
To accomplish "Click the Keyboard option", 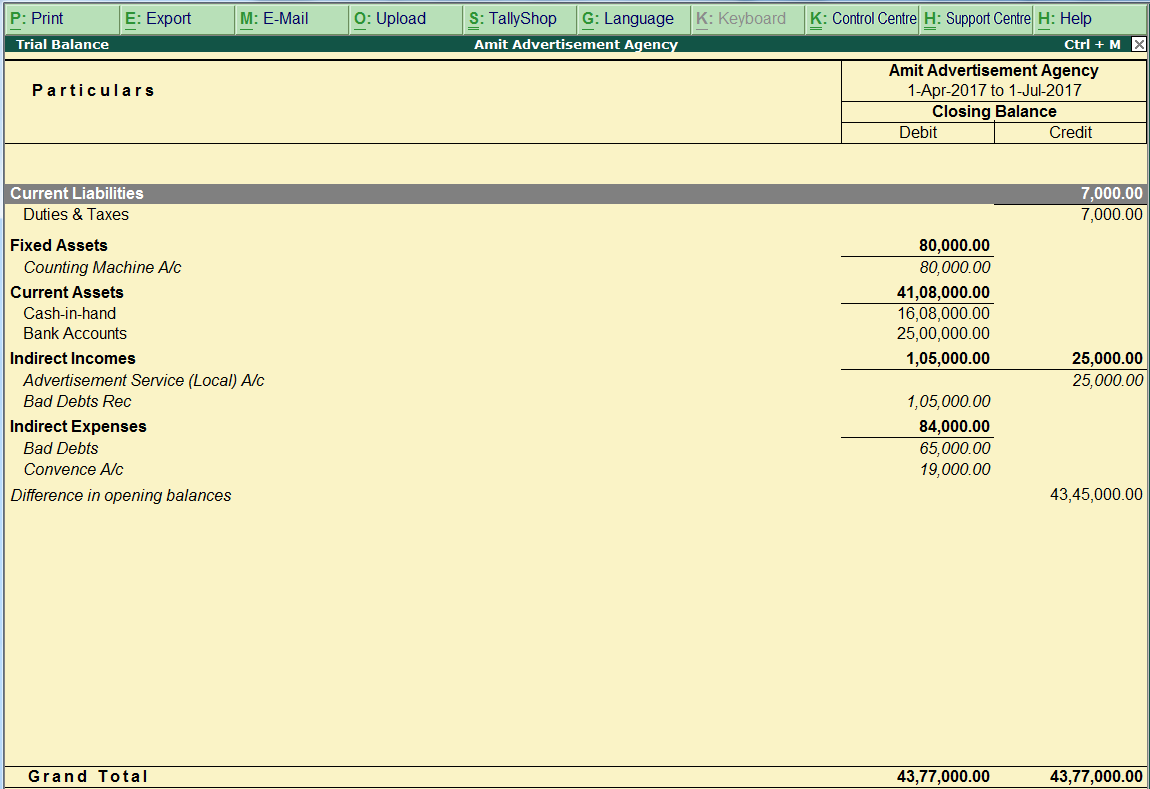I will click(746, 18).
